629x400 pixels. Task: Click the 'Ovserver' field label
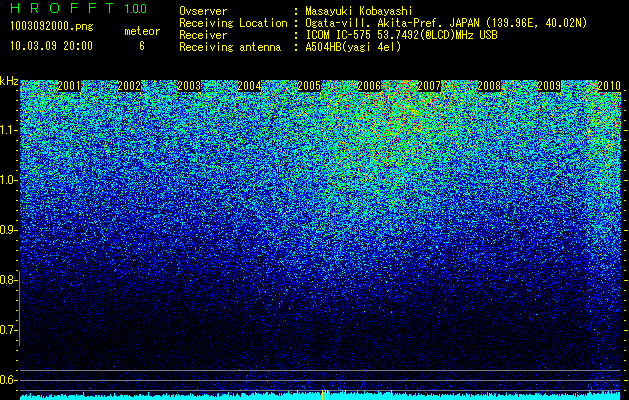coord(203,11)
